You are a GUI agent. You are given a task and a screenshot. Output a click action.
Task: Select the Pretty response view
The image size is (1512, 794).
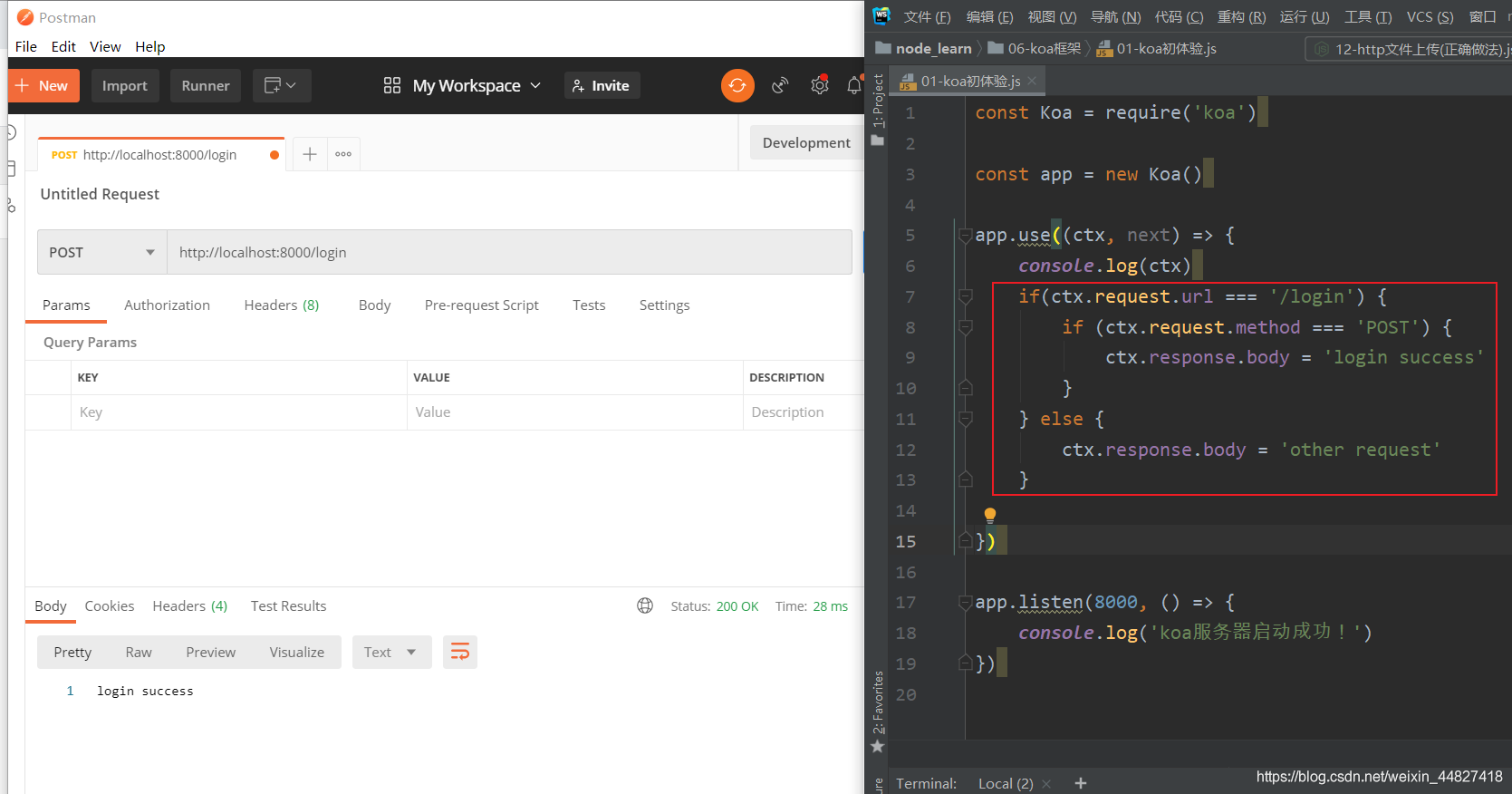point(72,653)
